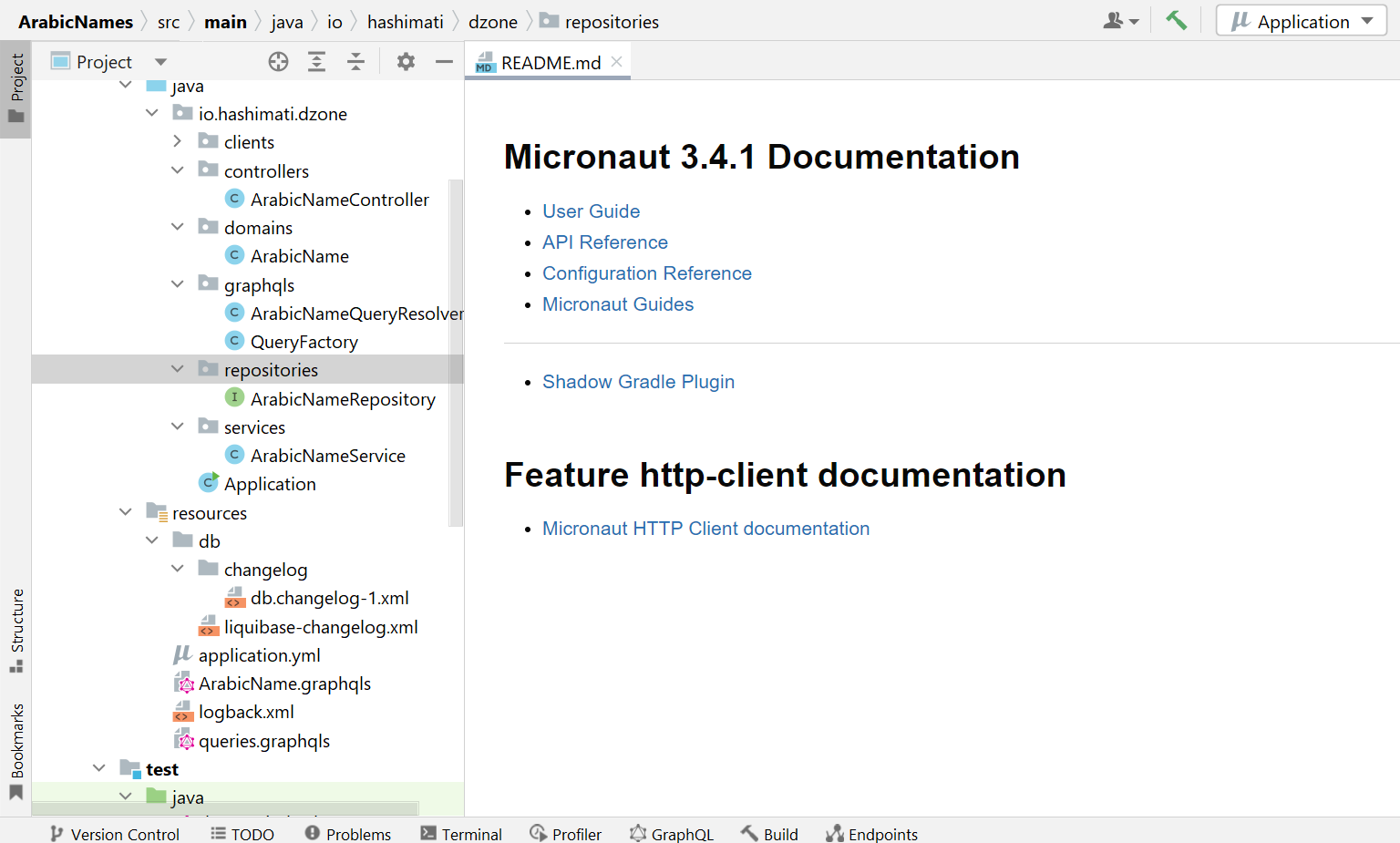Viewport: 1400px width, 843px height.
Task: Click the green Build hammer icon
Action: click(x=1176, y=20)
